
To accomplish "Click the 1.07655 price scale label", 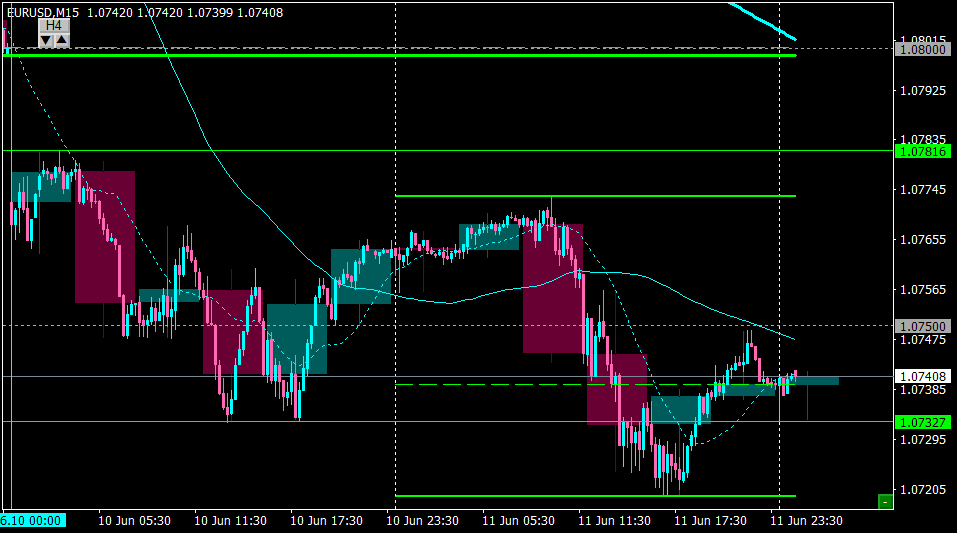I will [x=923, y=240].
